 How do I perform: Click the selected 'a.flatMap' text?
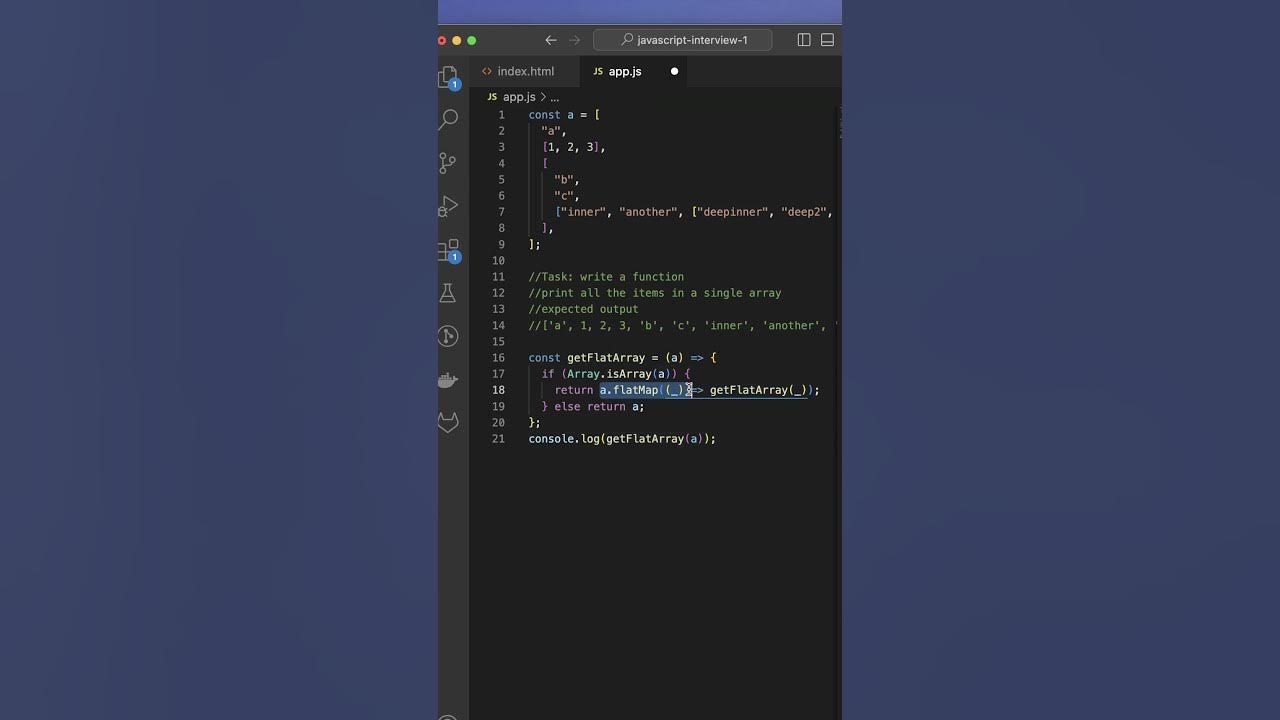click(629, 390)
